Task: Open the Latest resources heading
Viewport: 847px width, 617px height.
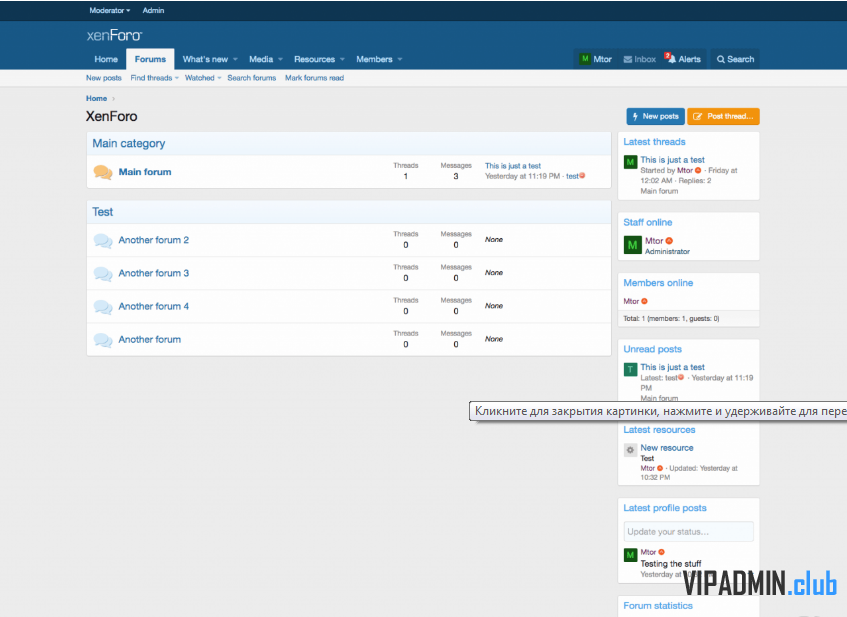Action: (659, 430)
